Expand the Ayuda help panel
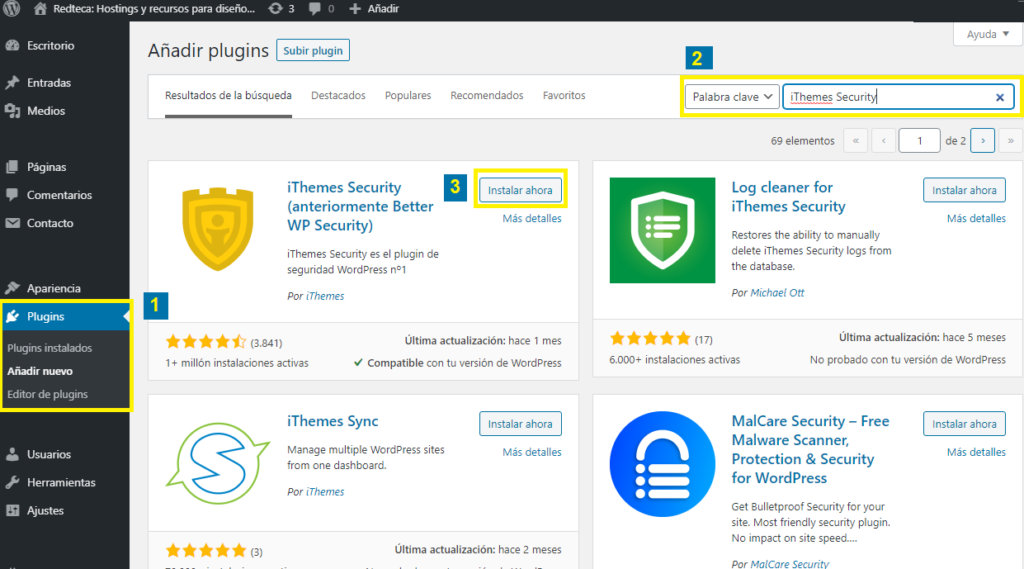 (987, 34)
